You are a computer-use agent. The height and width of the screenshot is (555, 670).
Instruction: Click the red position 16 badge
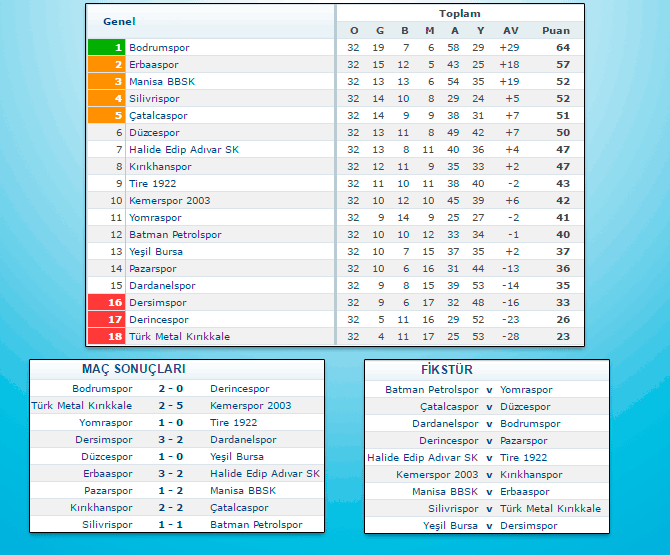tap(106, 302)
